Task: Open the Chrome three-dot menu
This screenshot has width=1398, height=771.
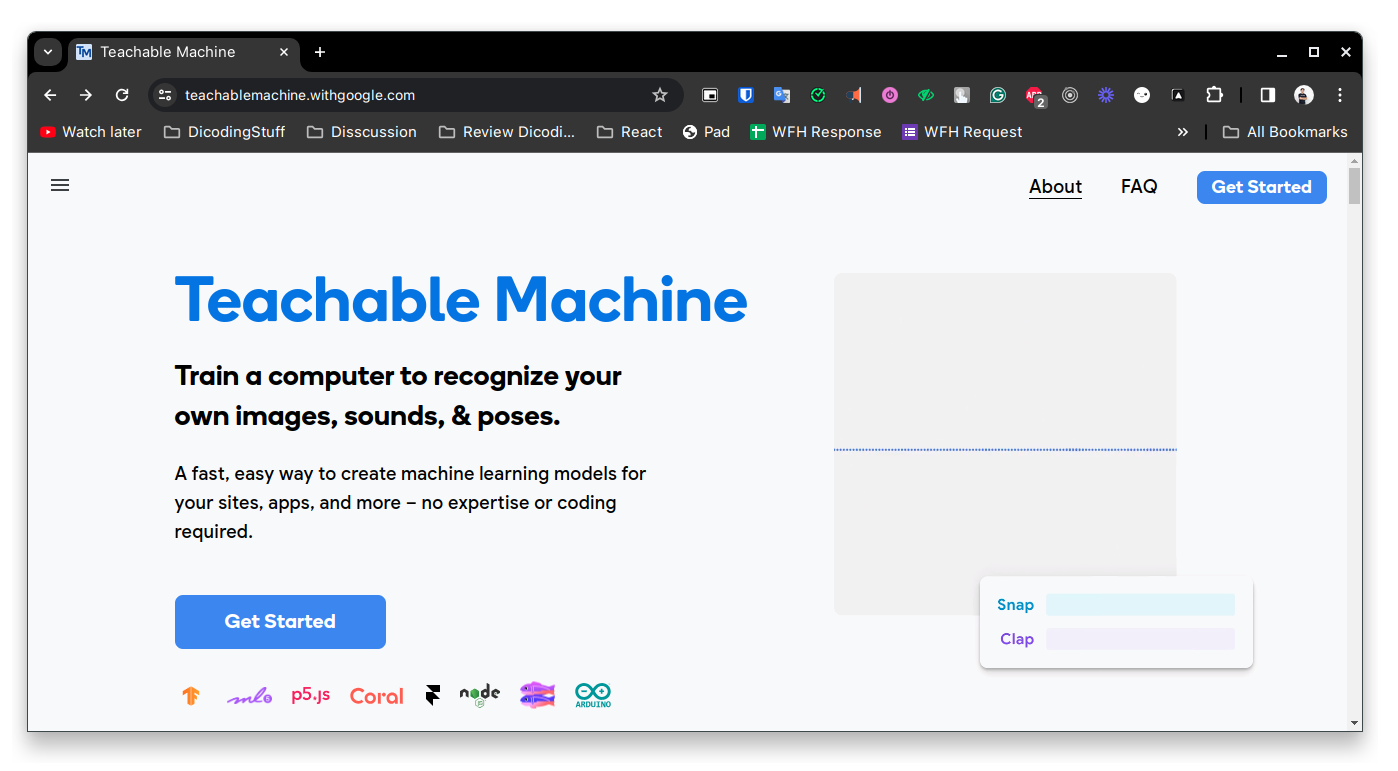Action: [x=1340, y=95]
